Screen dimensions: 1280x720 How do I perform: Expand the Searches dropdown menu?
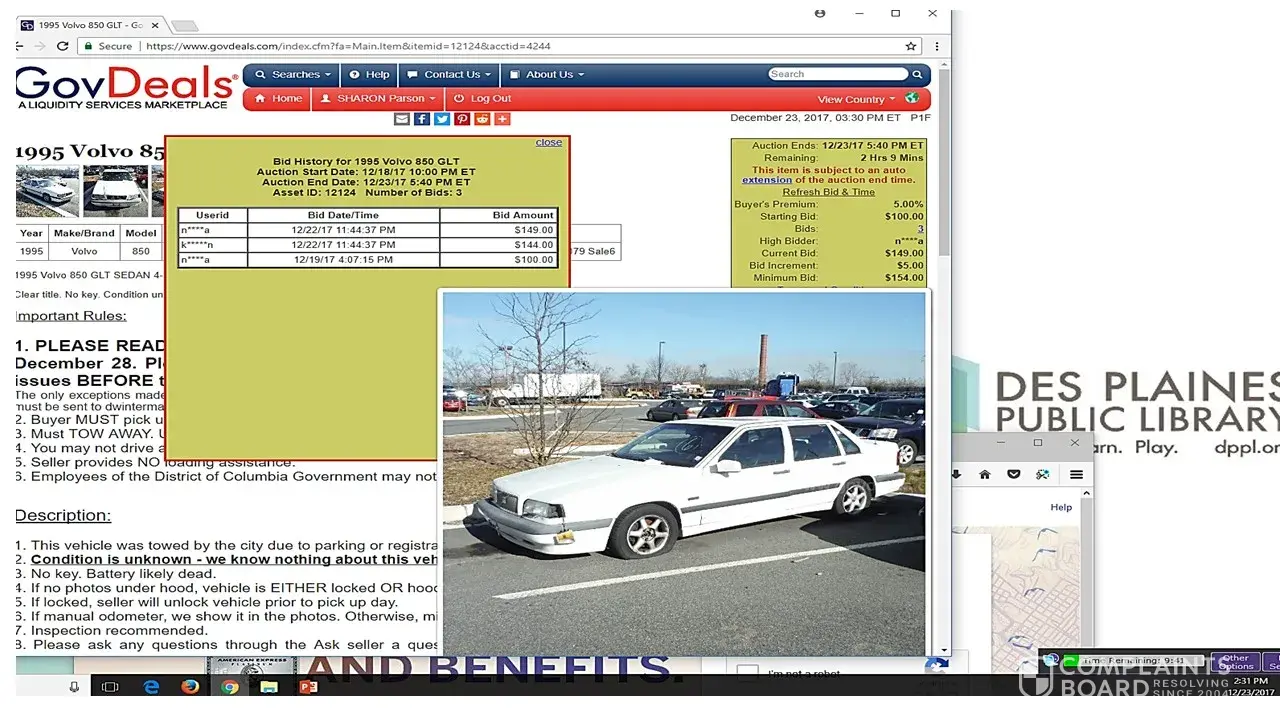tap(294, 74)
